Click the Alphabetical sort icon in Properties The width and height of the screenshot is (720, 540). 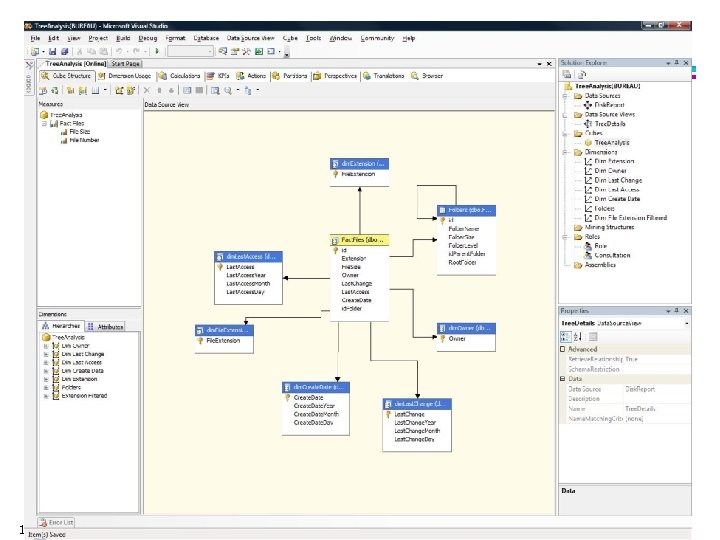click(578, 335)
